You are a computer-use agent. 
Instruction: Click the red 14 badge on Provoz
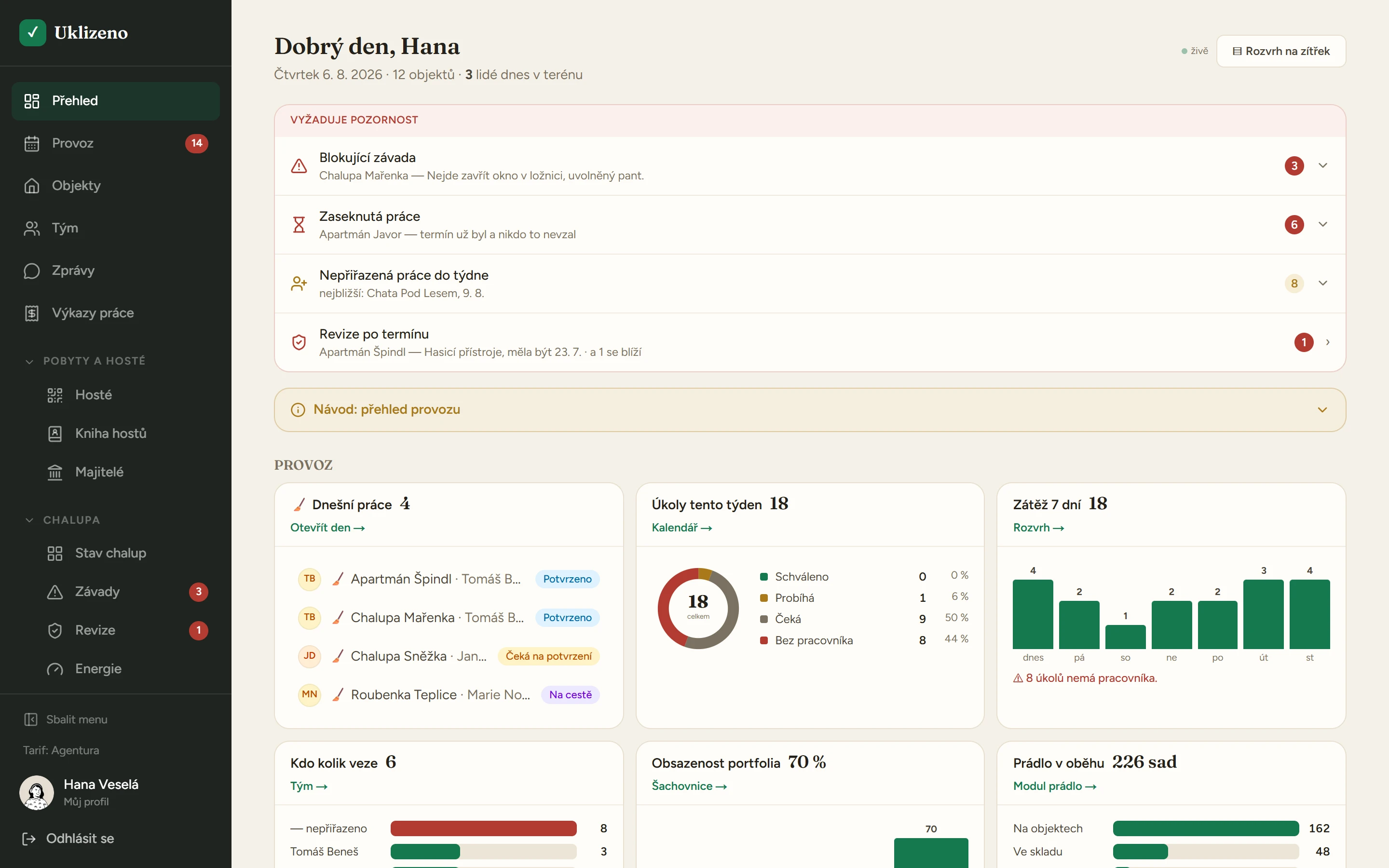197,144
